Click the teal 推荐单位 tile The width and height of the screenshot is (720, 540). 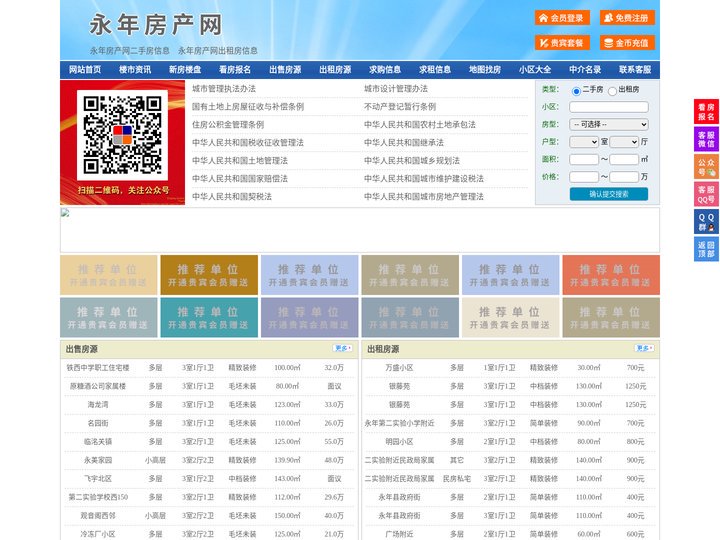pos(209,317)
